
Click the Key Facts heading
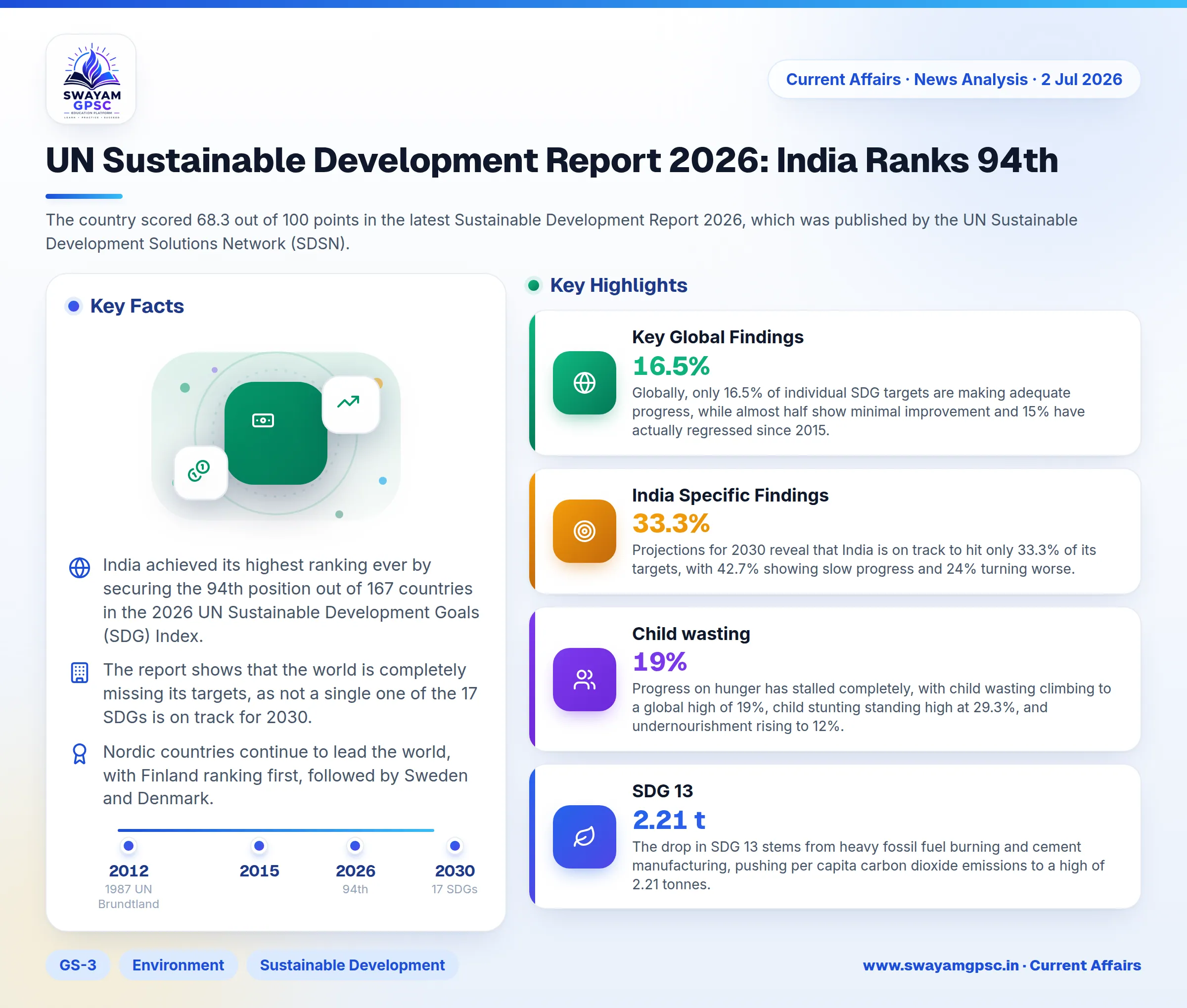tap(137, 306)
